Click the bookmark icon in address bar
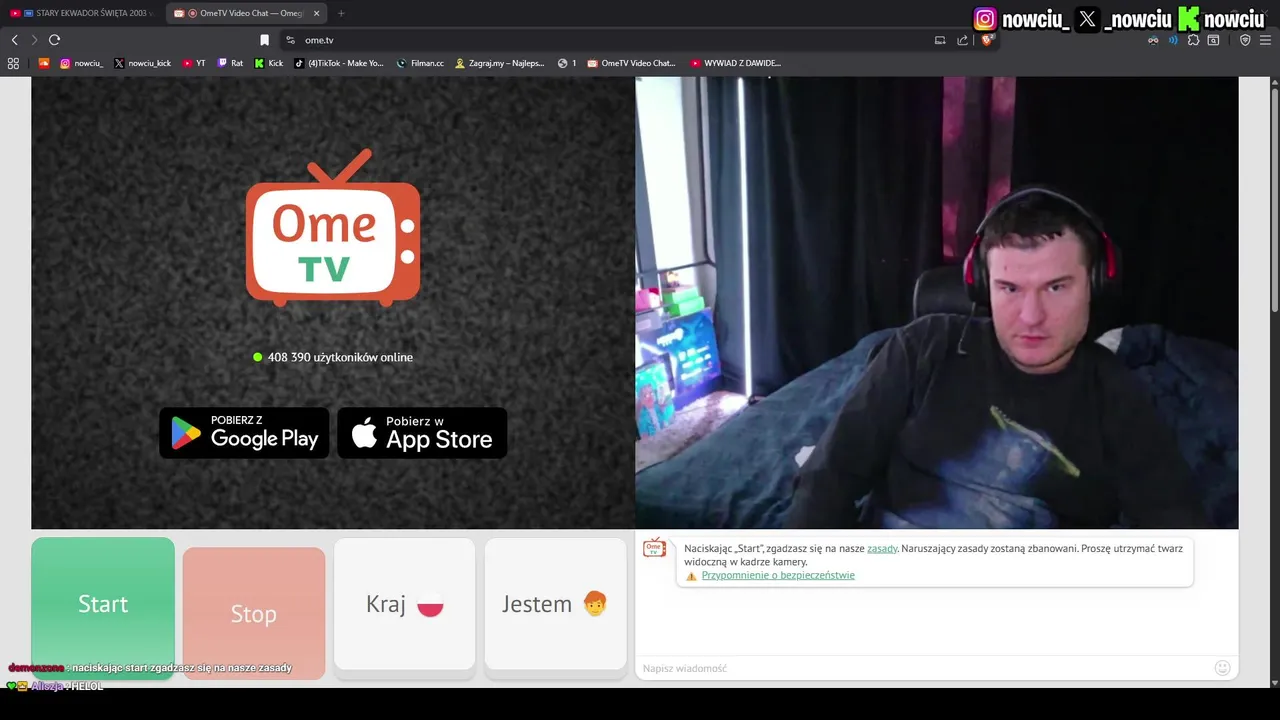Screen dimensions: 1280x720 pyautogui.click(x=264, y=40)
